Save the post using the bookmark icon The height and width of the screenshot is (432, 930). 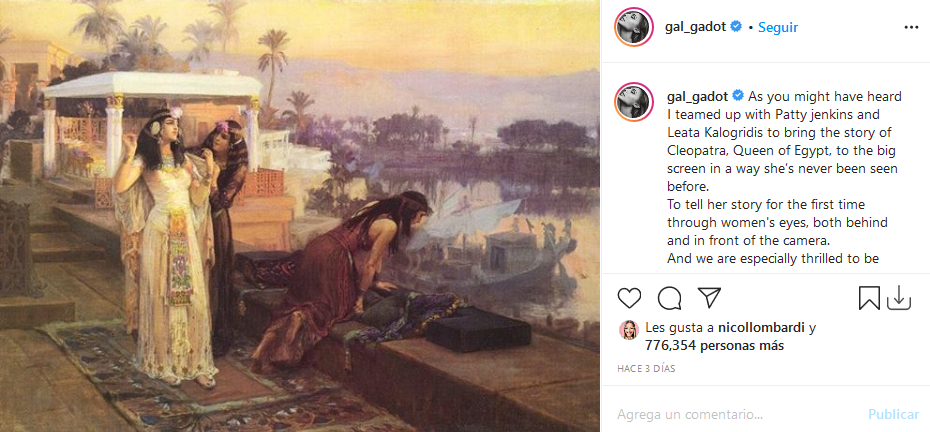(869, 298)
